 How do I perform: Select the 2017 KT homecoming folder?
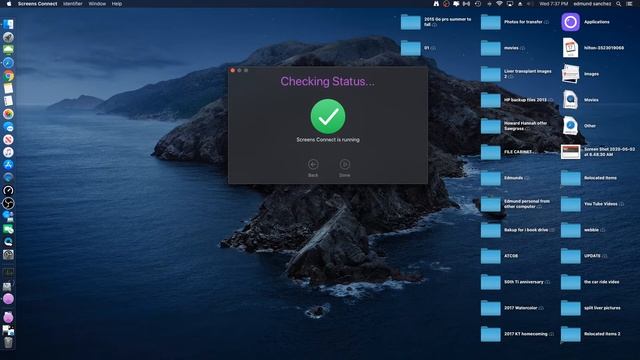491,334
